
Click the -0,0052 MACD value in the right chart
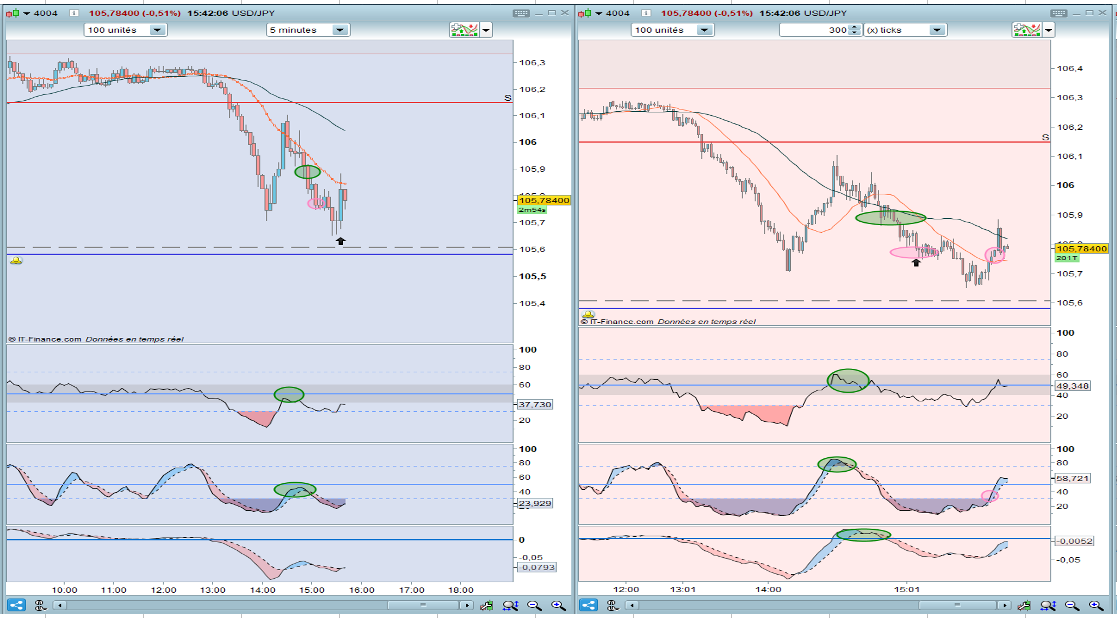[1074, 541]
